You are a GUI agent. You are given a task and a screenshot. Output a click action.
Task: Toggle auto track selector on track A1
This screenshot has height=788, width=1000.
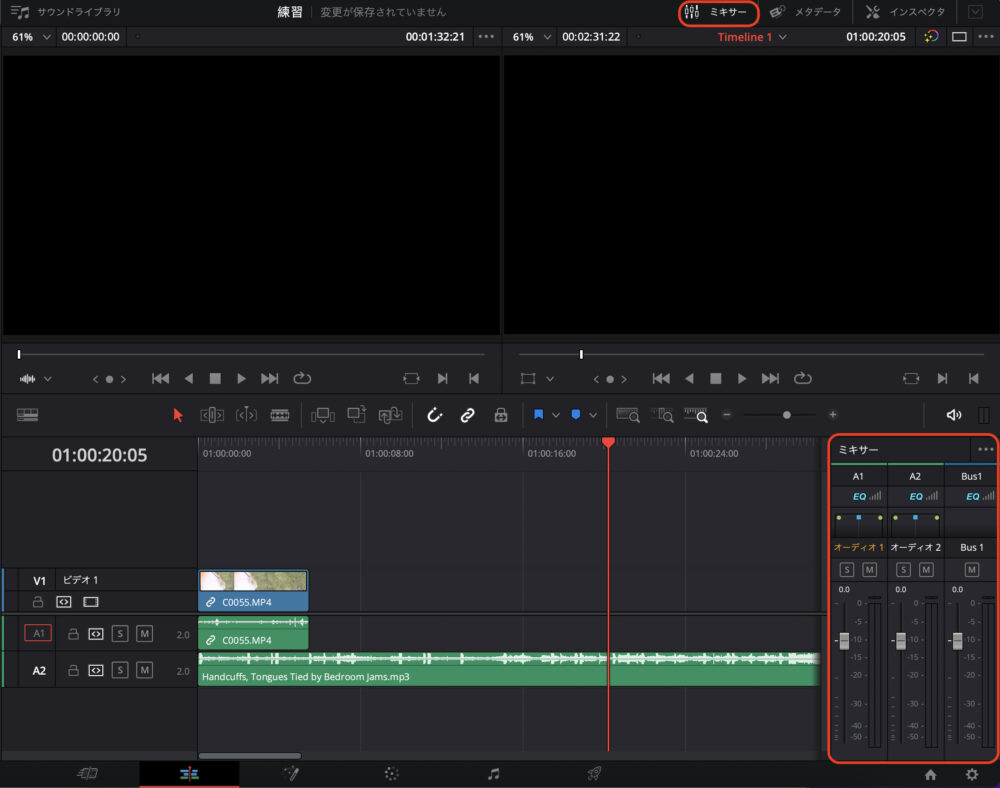pyautogui.click(x=94, y=633)
